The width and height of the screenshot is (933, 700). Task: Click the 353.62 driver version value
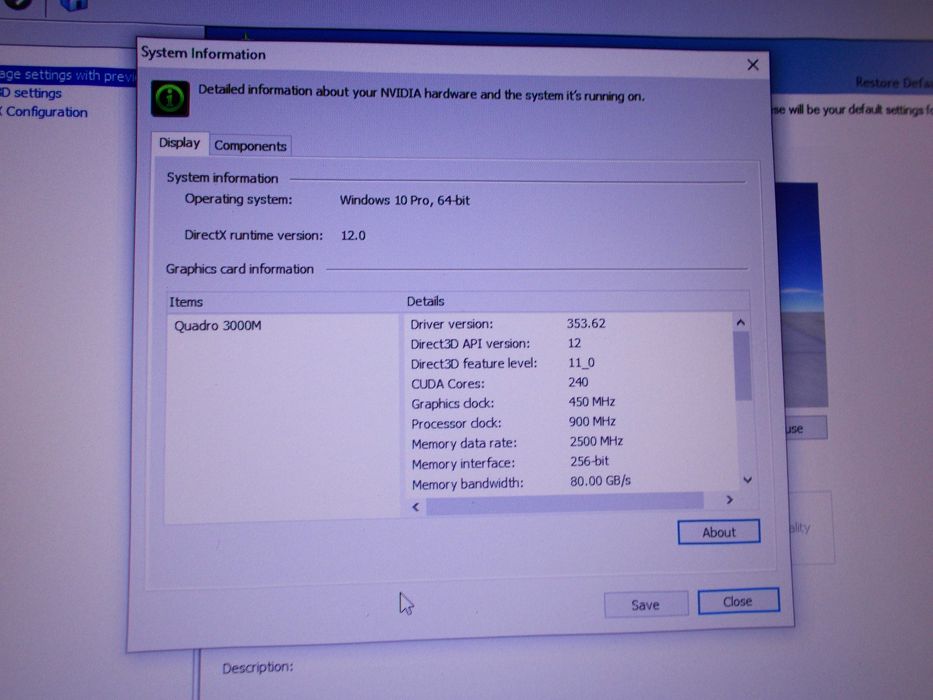click(x=586, y=323)
